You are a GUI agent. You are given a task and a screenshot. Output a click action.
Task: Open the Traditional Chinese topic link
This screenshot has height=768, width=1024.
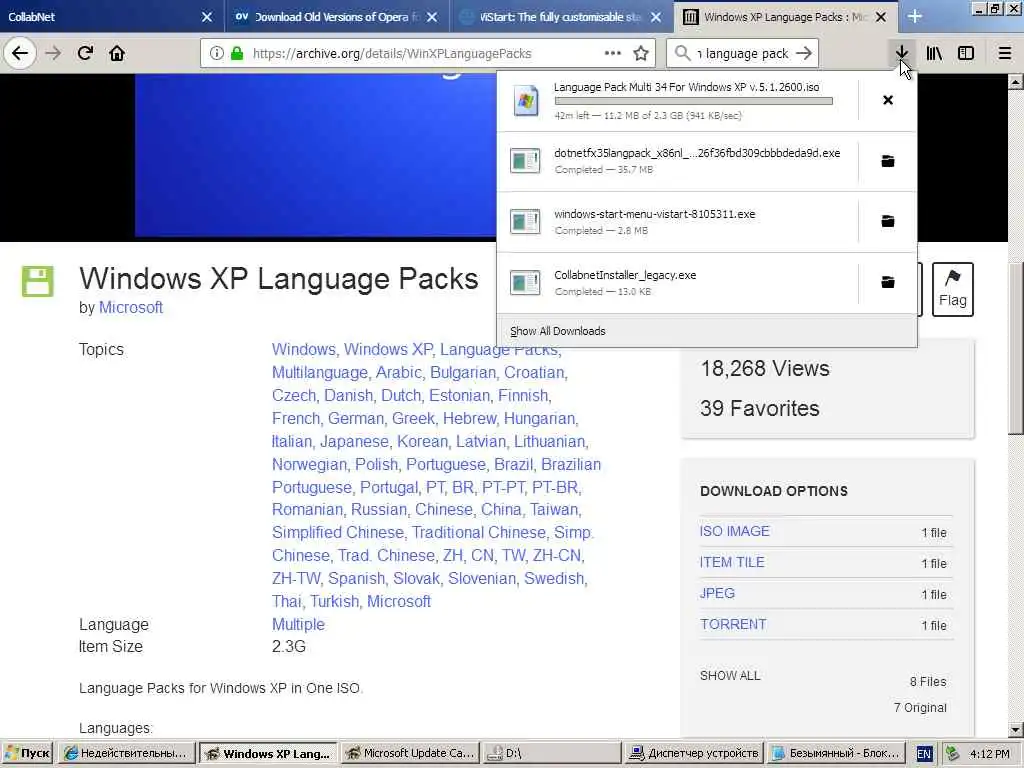[479, 532]
